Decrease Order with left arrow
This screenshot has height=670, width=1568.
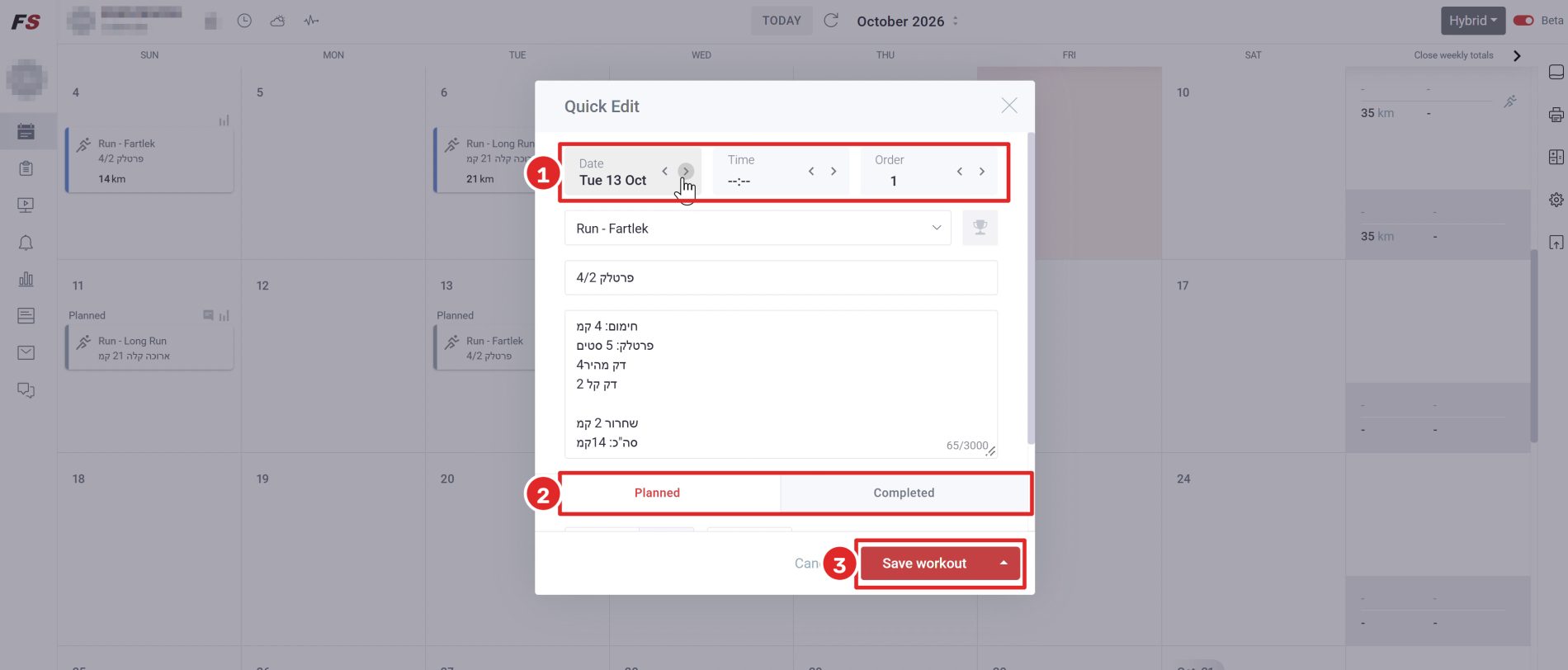(960, 171)
